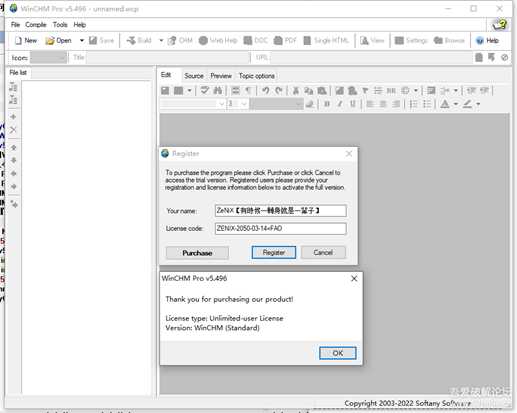Screen dimensions: 517x413
Task: Click the New project toolbar icon
Action: (x=18, y=41)
